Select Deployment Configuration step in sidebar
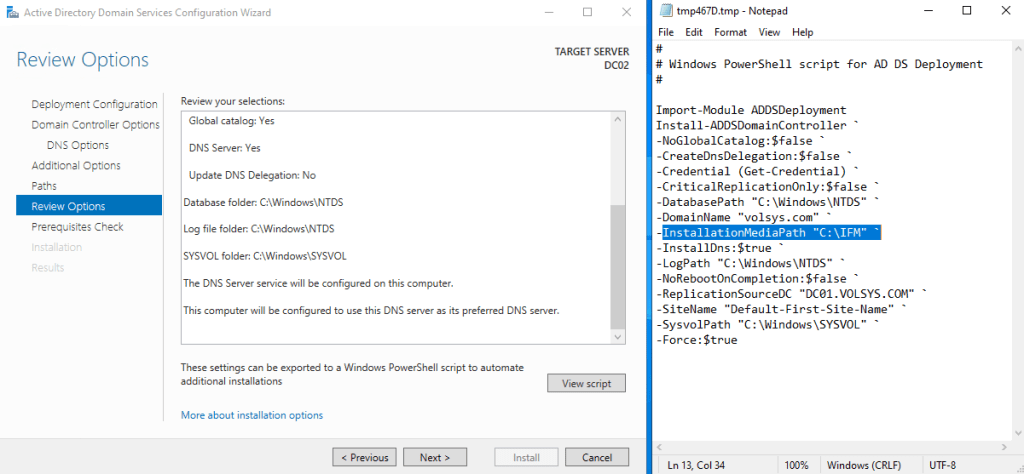Image resolution: width=1024 pixels, height=474 pixels. (x=94, y=104)
